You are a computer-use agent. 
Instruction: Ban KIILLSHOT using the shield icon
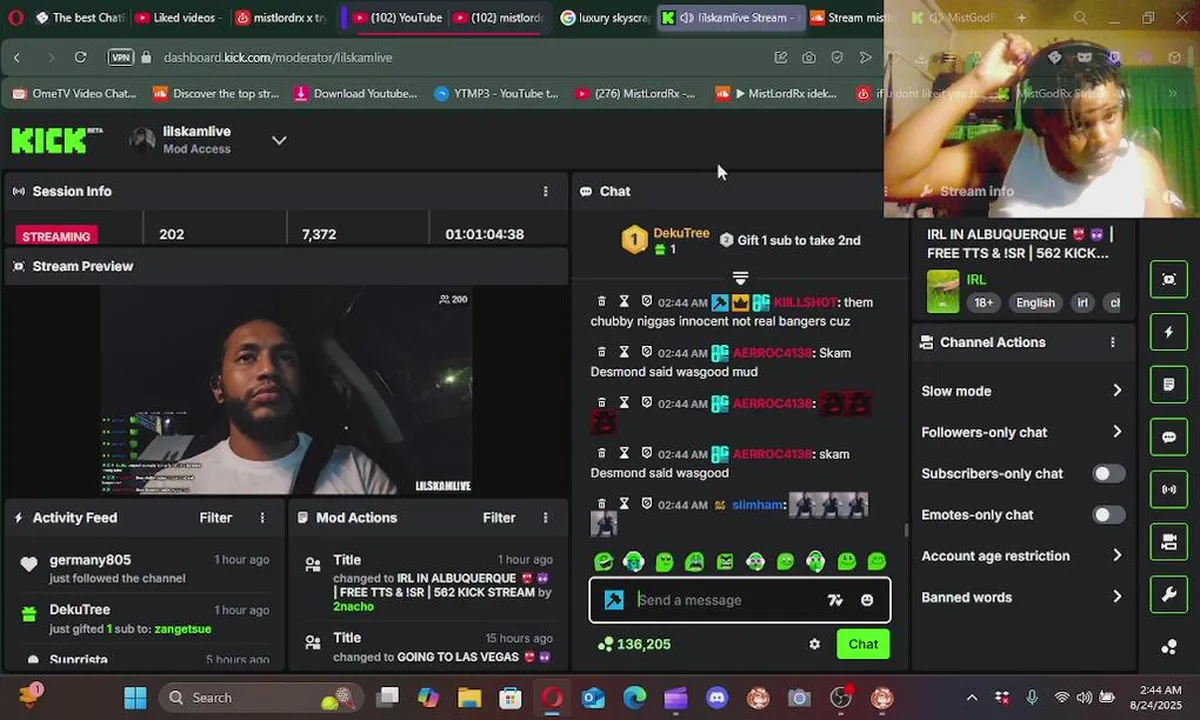pos(646,301)
